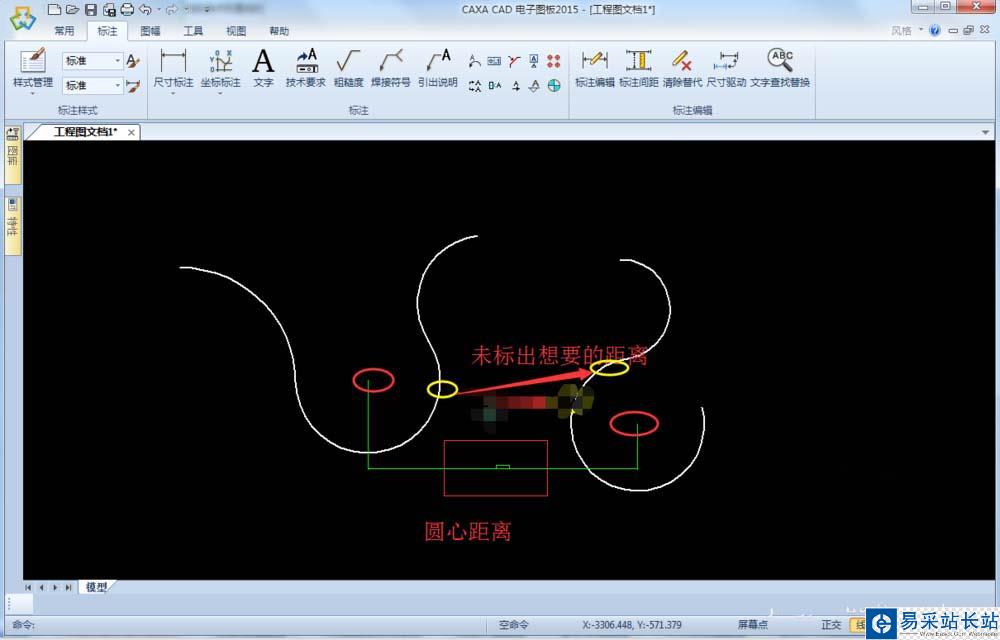The image size is (1000, 640).
Task: Select the 粗糙度 roughness symbol tool
Action: 348,68
